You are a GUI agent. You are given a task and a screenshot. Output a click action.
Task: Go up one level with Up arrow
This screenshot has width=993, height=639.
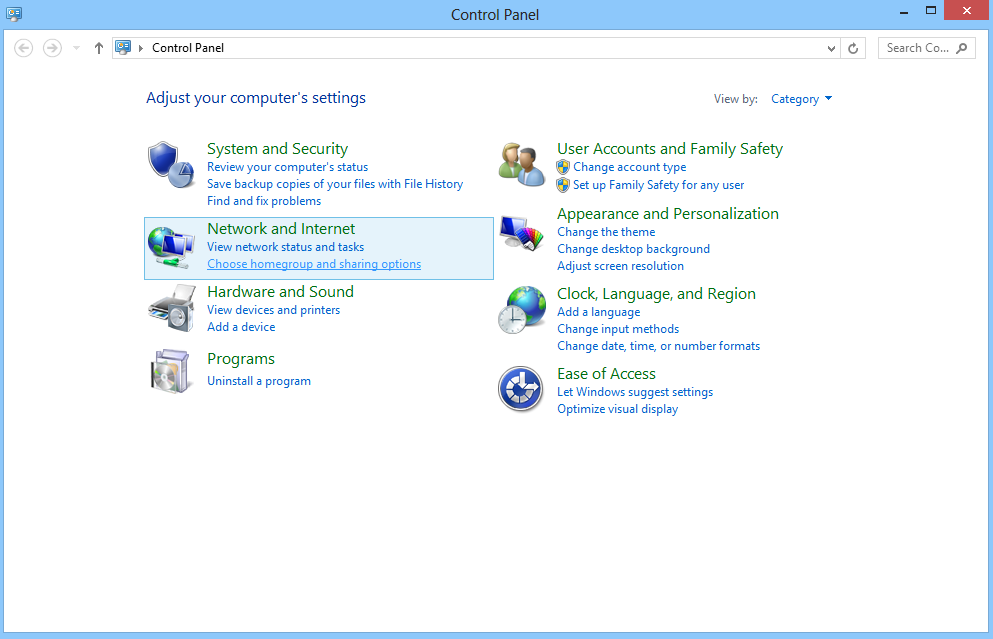98,48
